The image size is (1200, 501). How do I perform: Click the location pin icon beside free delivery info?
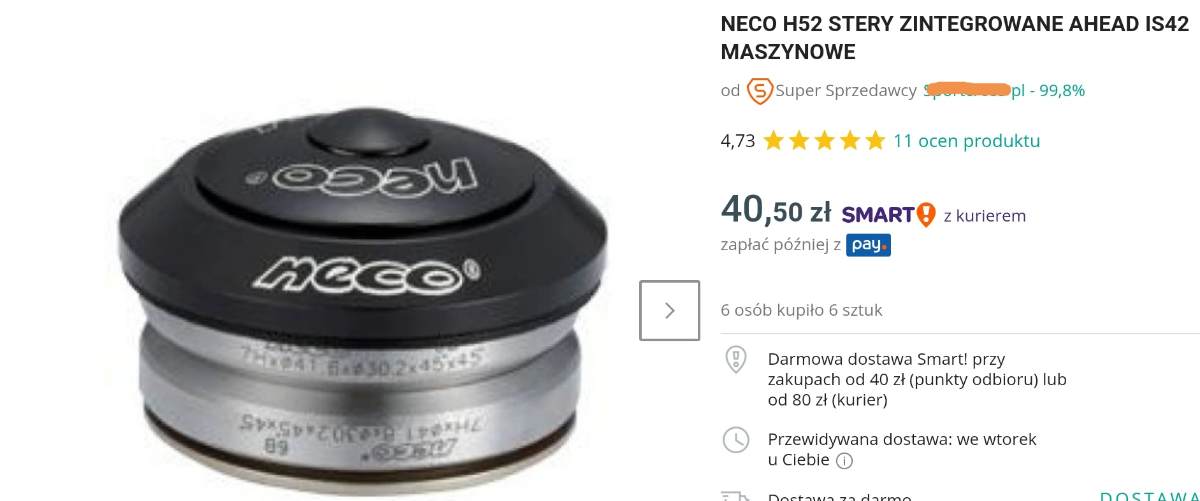tap(736, 359)
